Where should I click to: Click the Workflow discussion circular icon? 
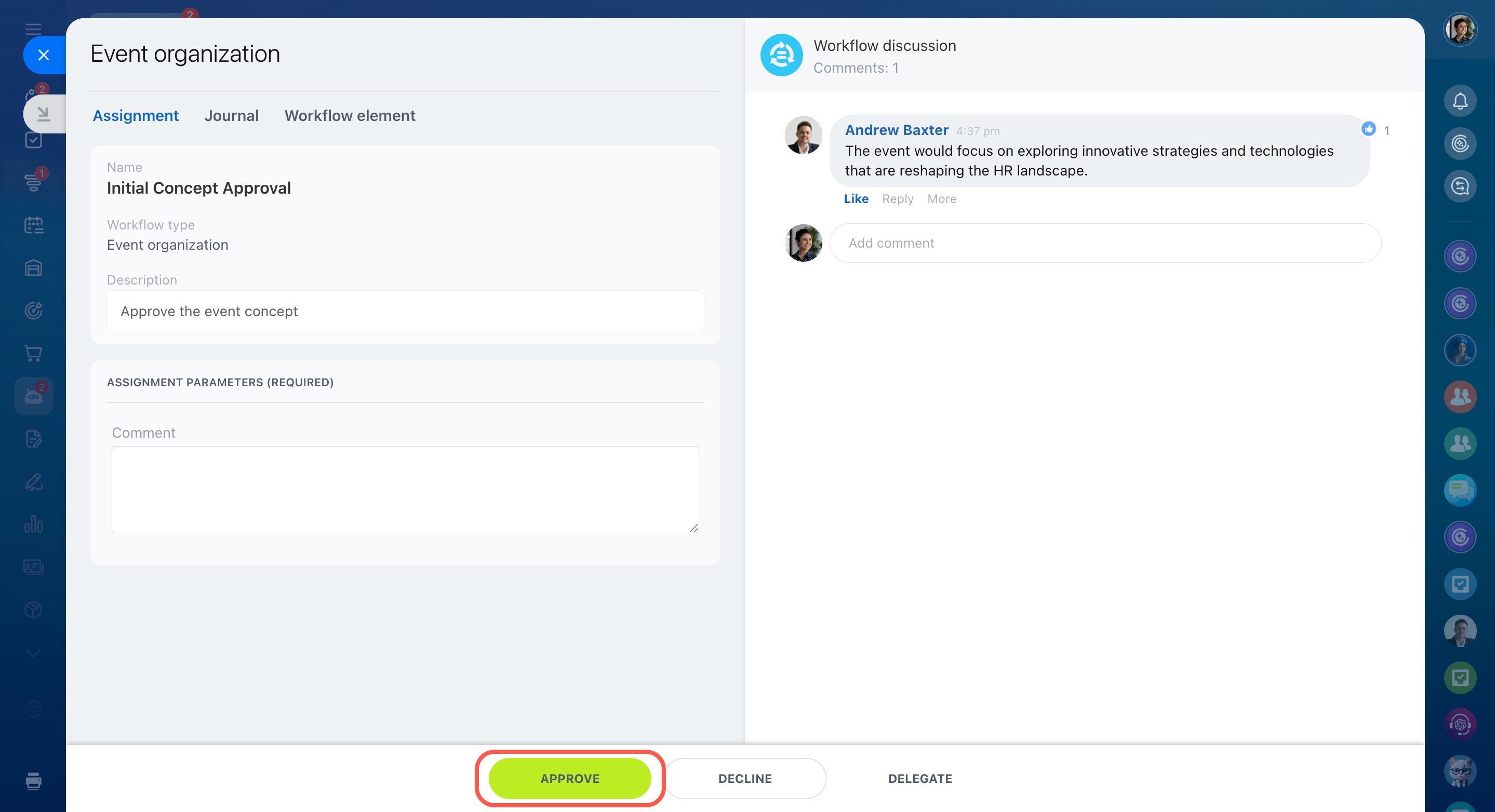click(781, 55)
